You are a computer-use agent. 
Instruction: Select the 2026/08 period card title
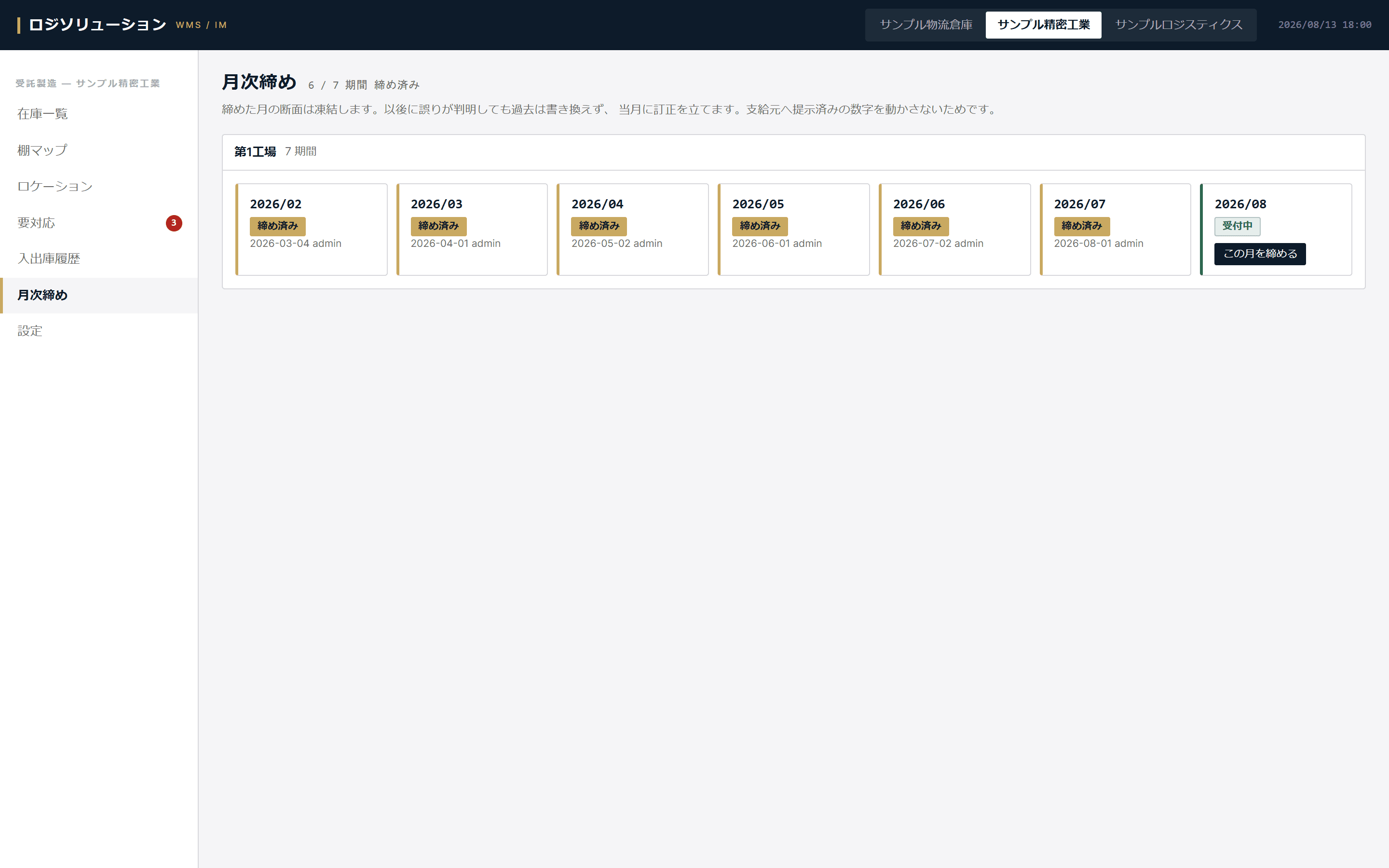pos(1240,204)
